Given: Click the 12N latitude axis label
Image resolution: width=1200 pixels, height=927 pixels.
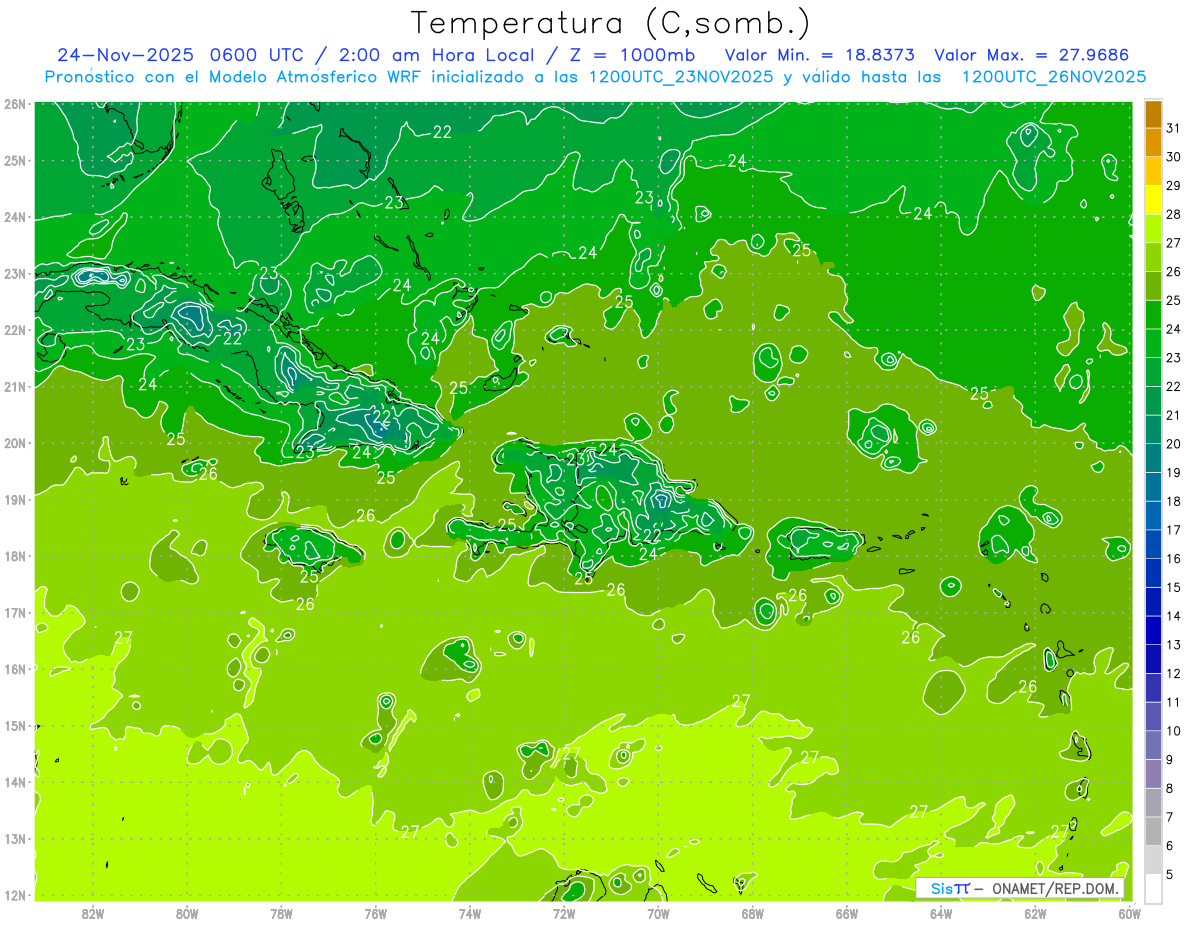Looking at the screenshot, I should (x=15, y=895).
